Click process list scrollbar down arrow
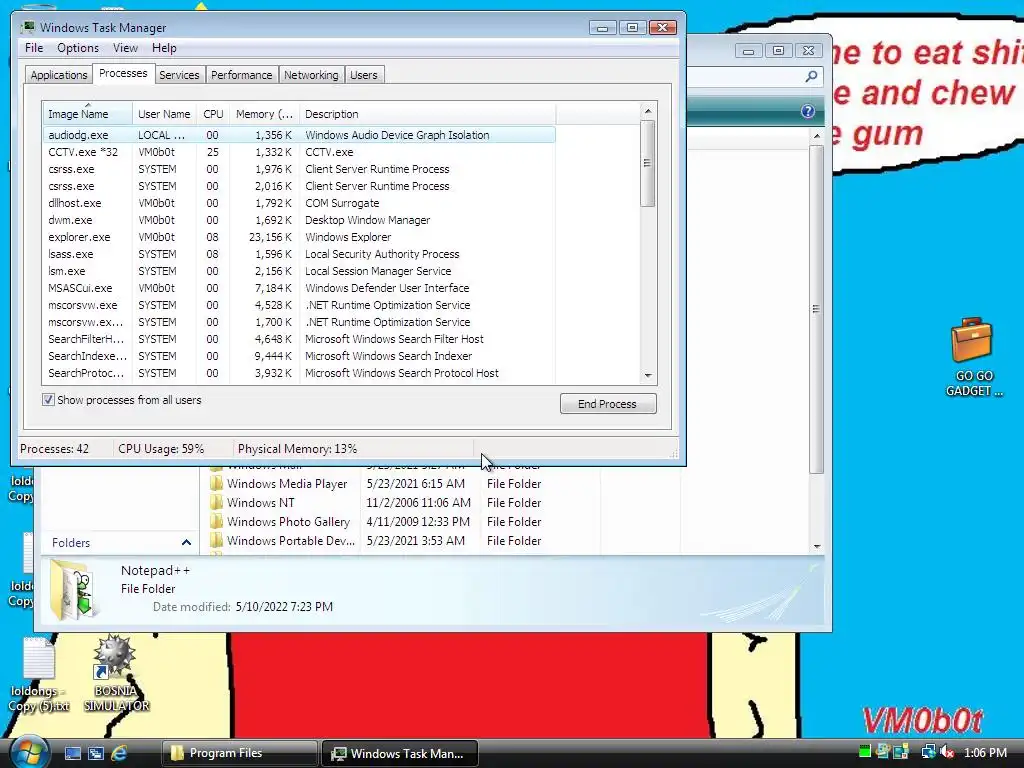The image size is (1024, 768). [648, 376]
